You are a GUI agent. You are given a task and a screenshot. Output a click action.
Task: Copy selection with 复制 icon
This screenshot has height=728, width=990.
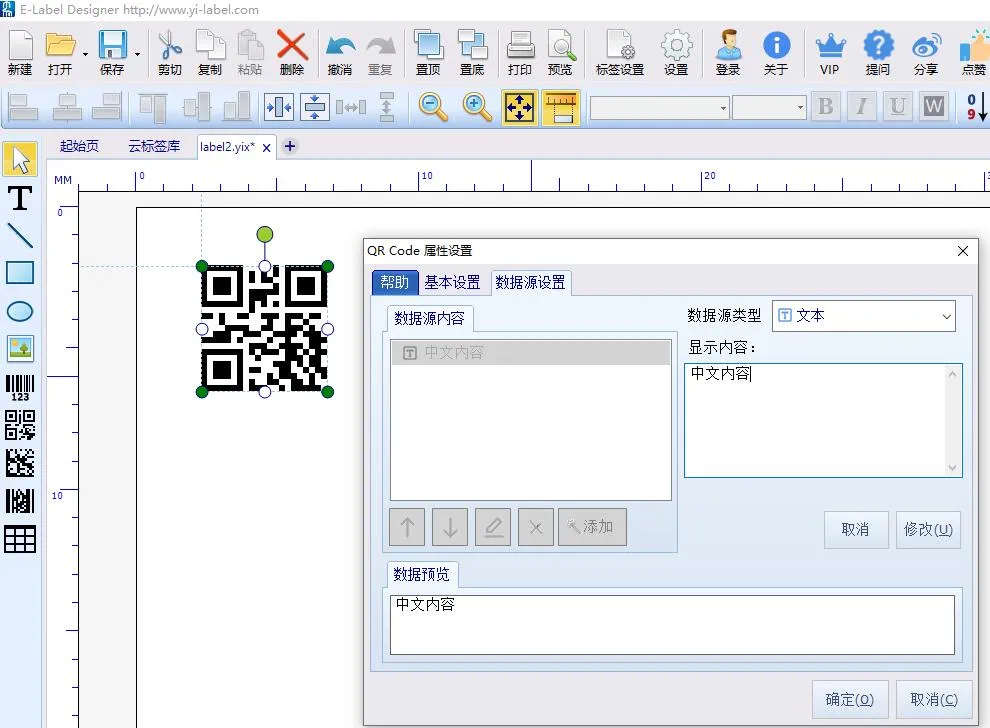click(x=210, y=52)
